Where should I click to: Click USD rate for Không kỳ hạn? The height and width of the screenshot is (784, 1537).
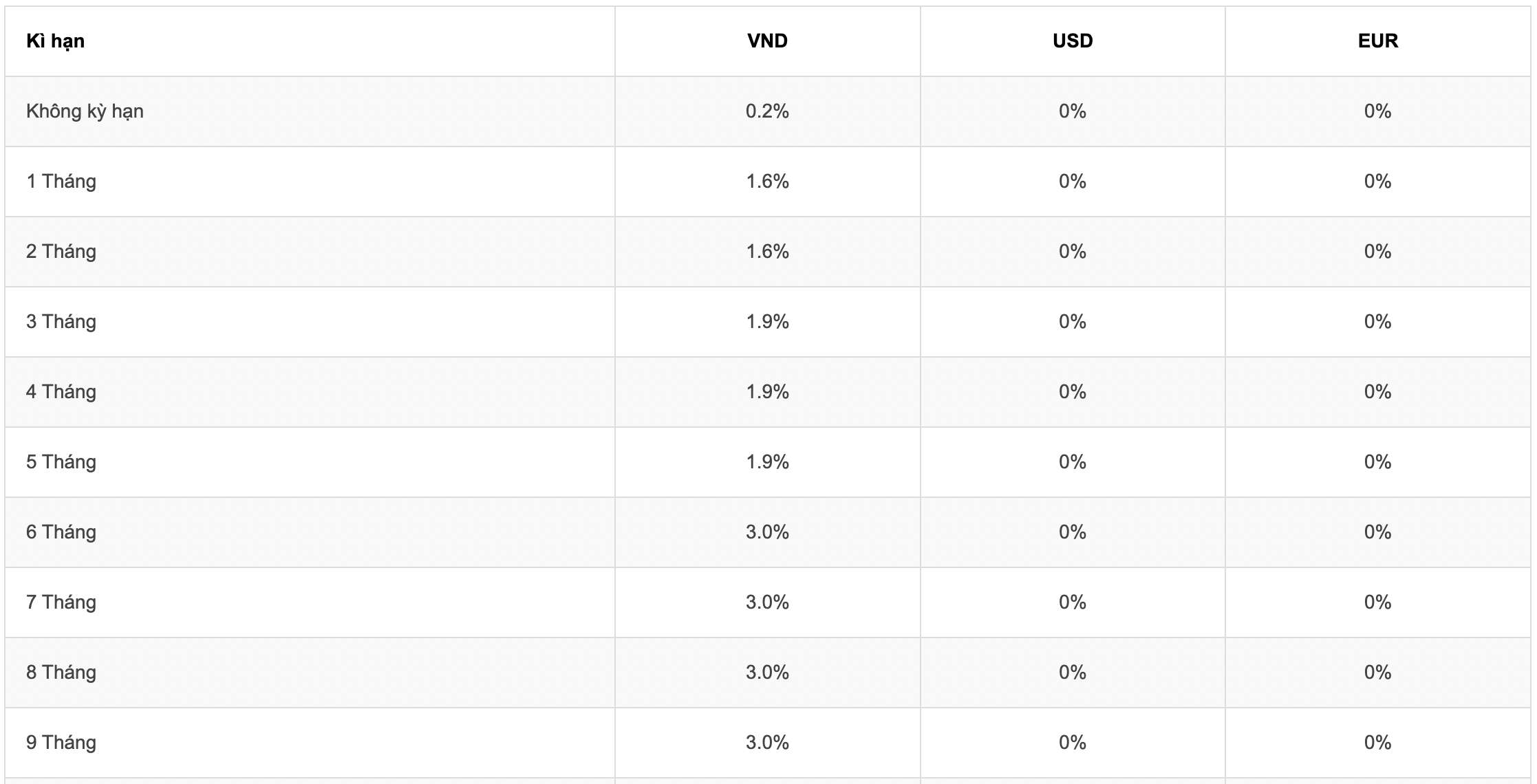(x=1073, y=111)
